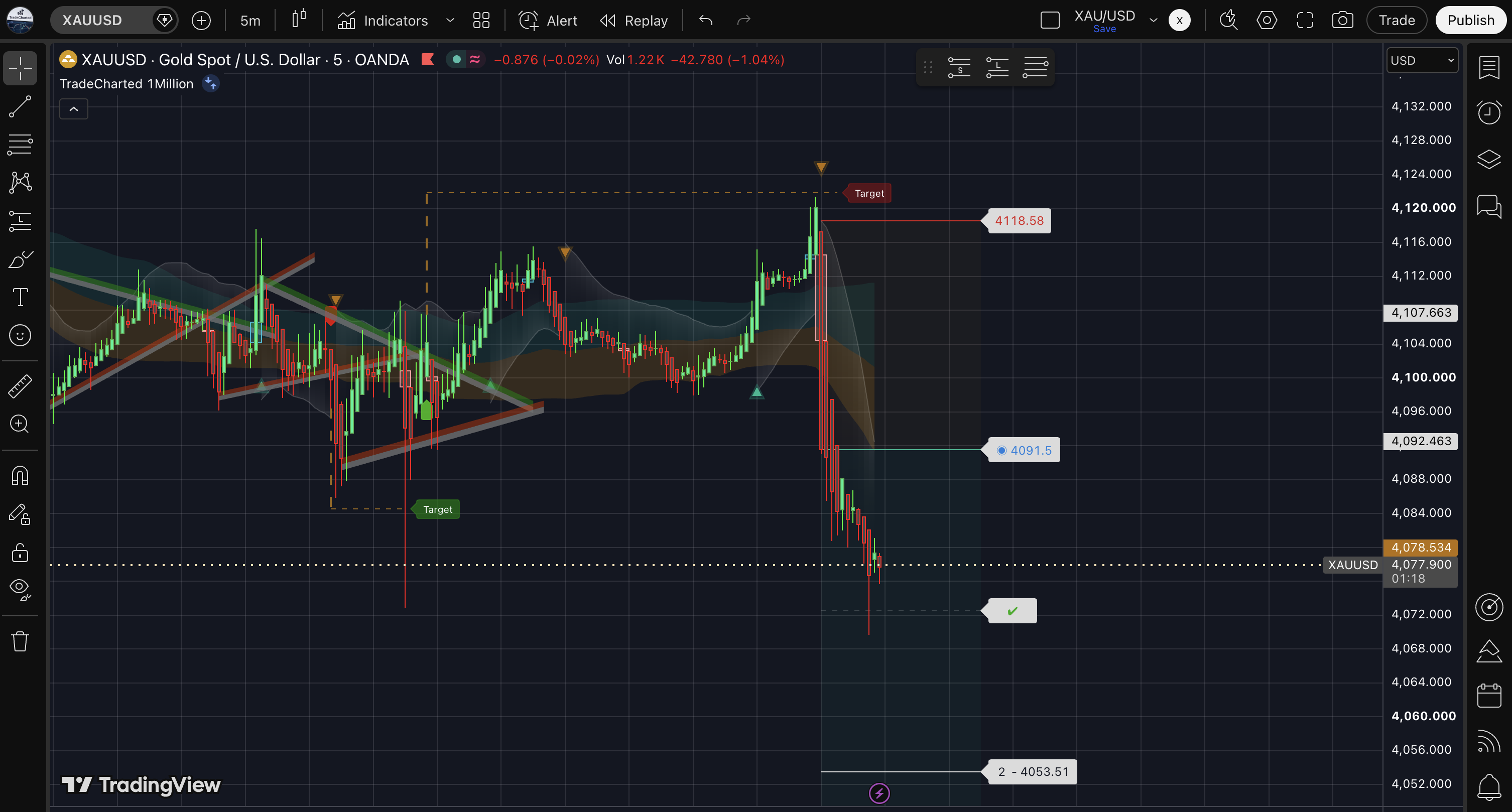Open the object tree layers panel

click(1489, 159)
